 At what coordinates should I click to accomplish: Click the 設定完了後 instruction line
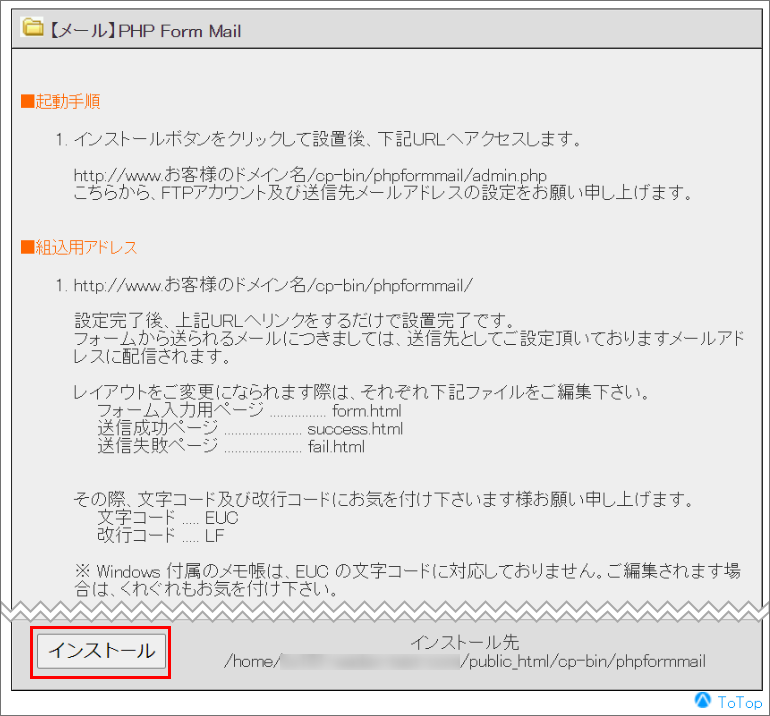tap(294, 321)
